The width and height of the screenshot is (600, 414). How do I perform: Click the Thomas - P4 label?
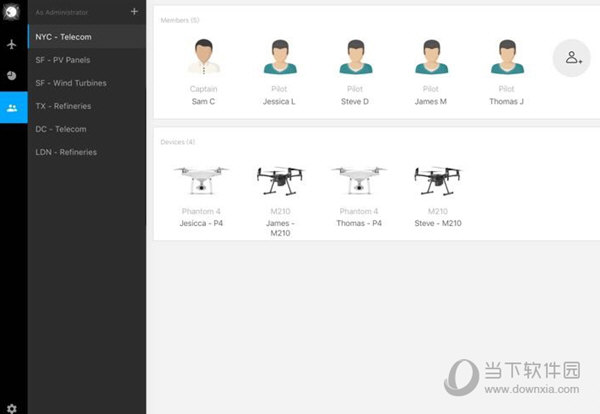click(359, 223)
